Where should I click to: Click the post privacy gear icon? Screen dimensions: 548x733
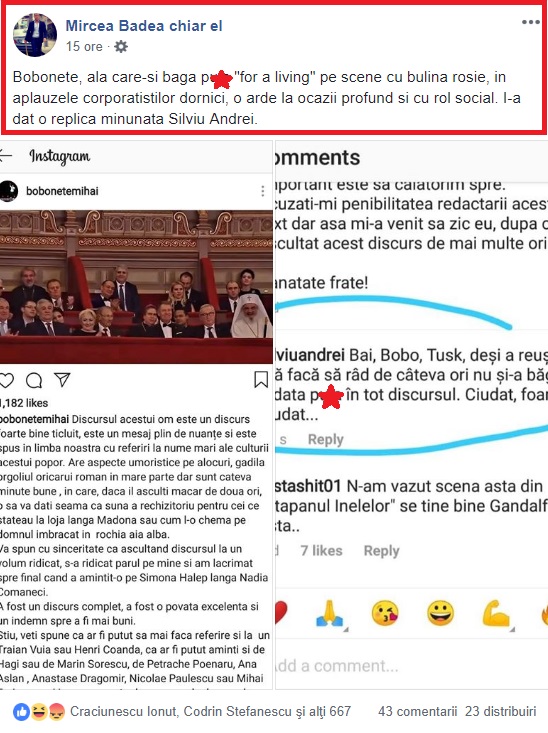(x=121, y=47)
